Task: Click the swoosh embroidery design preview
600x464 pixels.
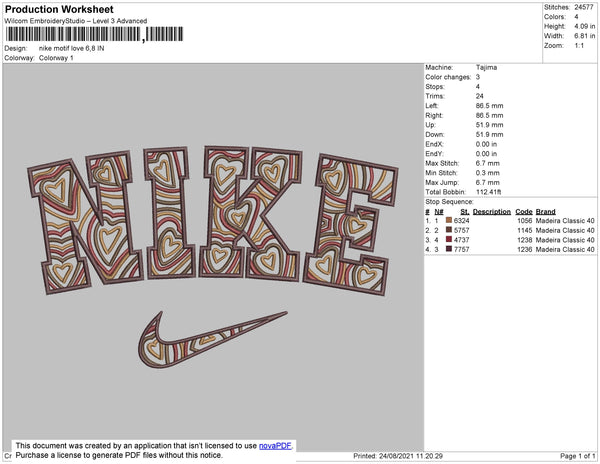Action: point(213,340)
